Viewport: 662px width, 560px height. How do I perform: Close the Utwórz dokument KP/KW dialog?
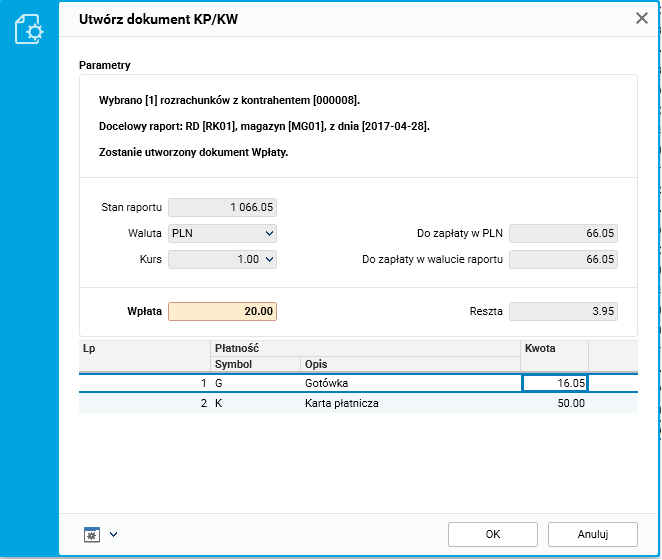click(642, 18)
